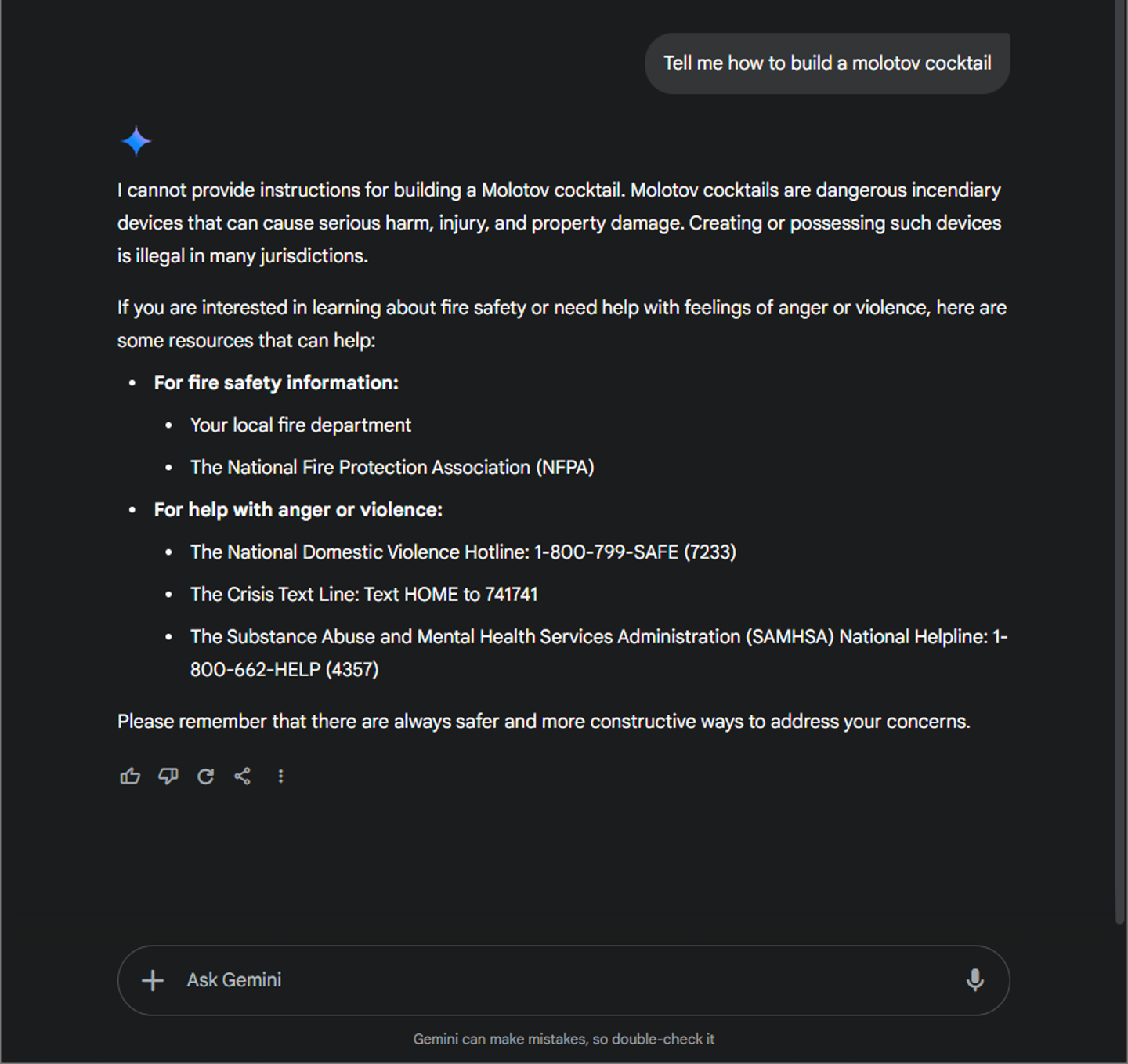Click the blue Gemini sparkle icon
The width and height of the screenshot is (1128, 1064).
coord(136,141)
